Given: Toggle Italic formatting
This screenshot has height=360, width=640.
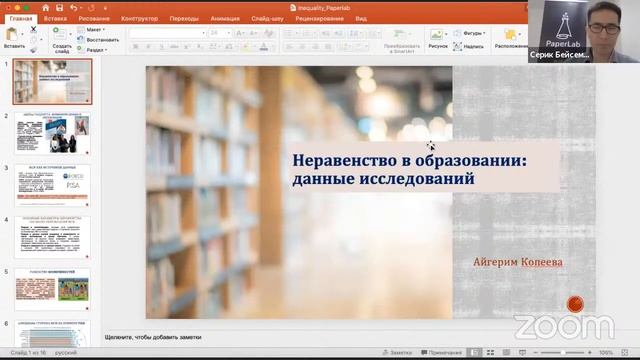Looking at the screenshot, I should 148,47.
